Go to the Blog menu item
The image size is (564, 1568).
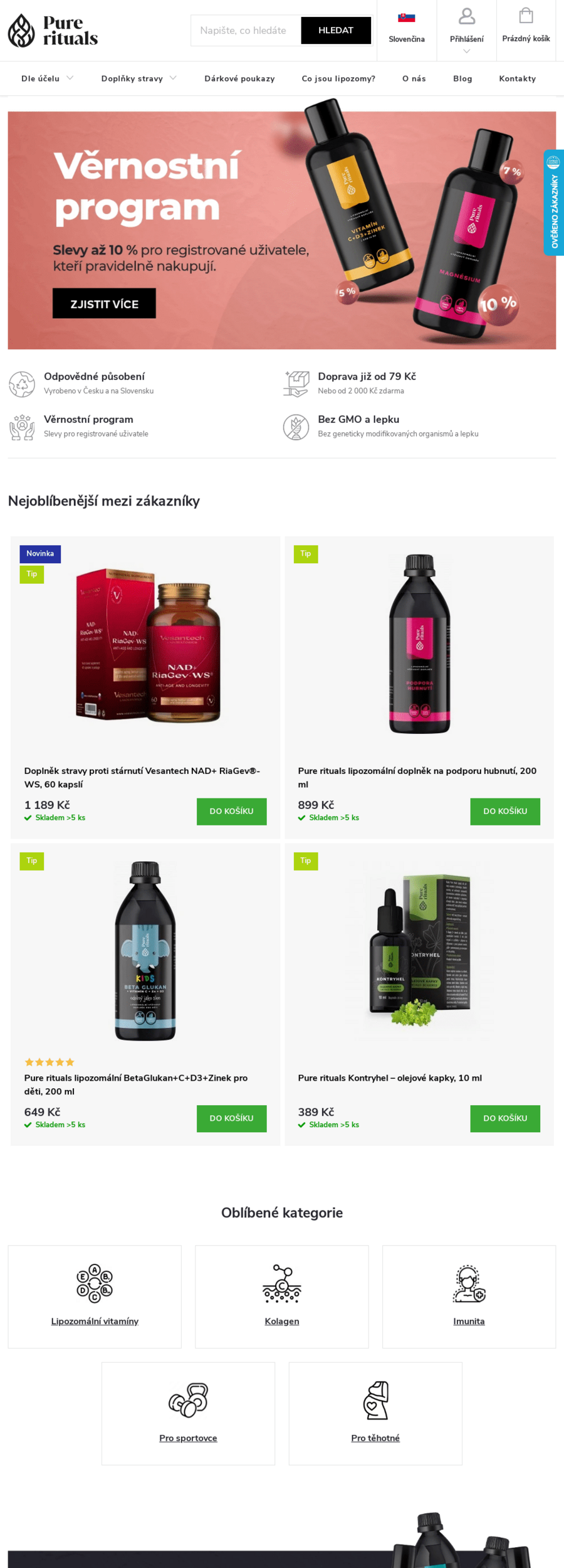pyautogui.click(x=462, y=78)
